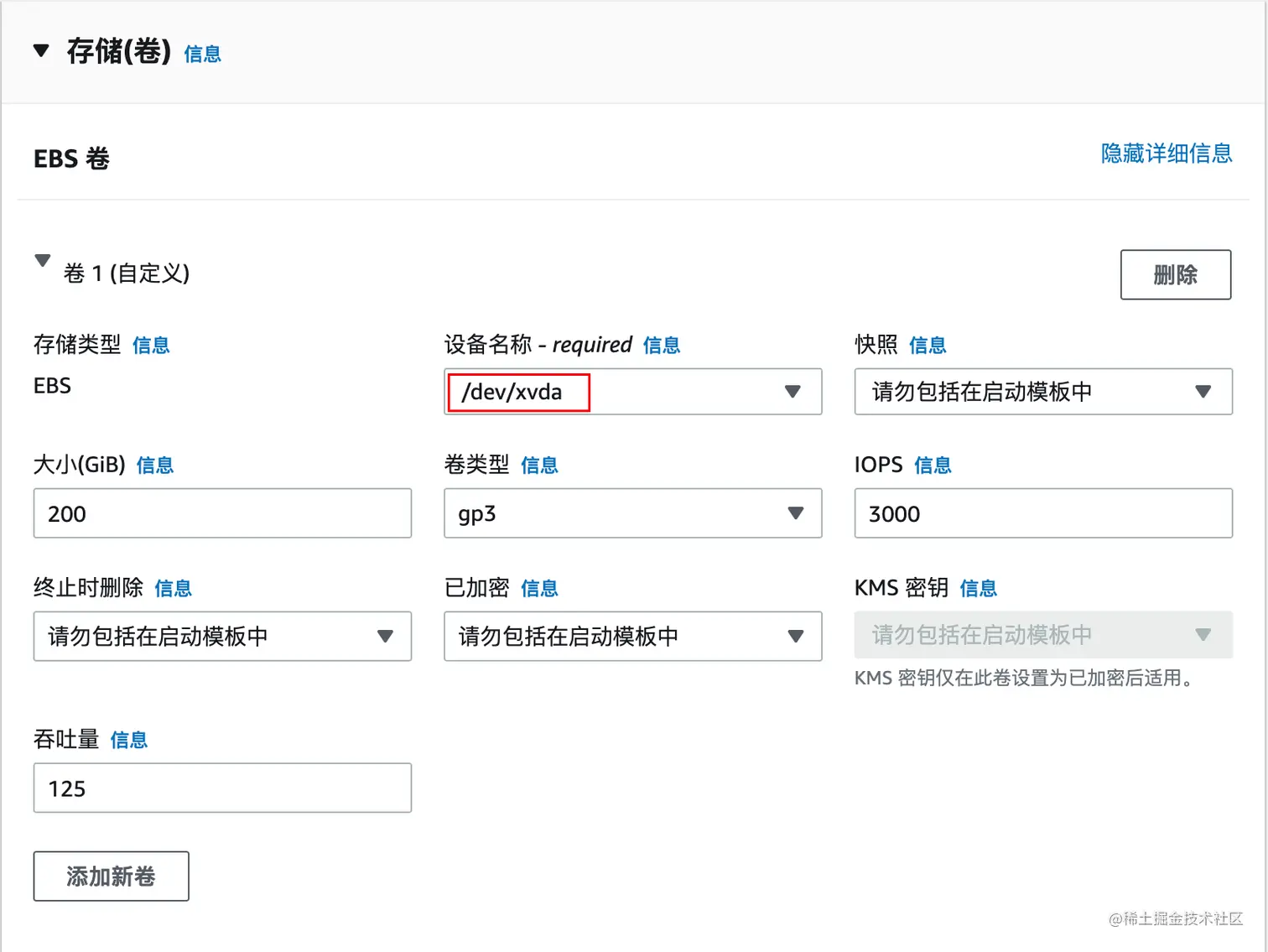Click the IOPS input field
The image size is (1268, 952).
click(1042, 513)
